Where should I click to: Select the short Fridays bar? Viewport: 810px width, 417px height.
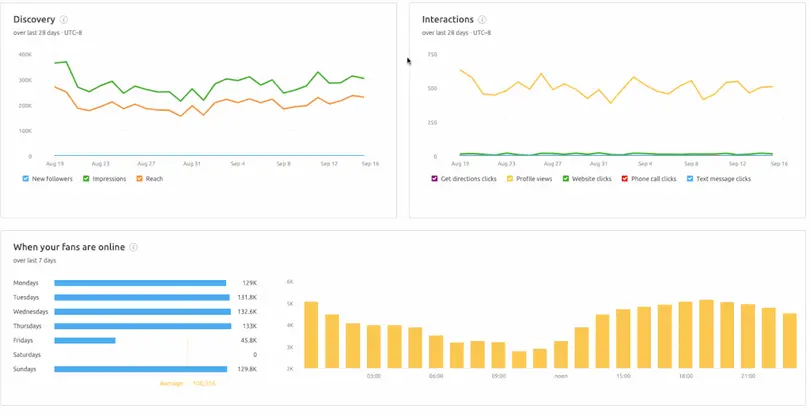84,340
